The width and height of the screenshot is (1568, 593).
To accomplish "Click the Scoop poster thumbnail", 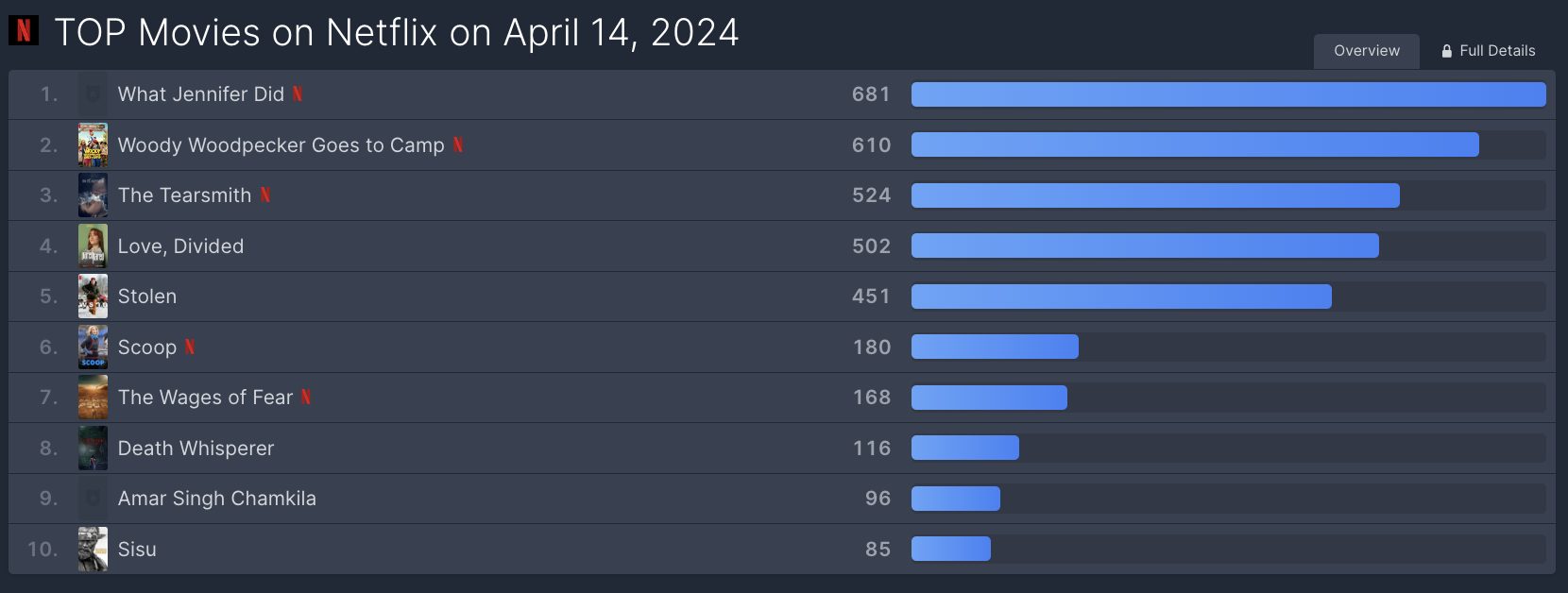I will [93, 347].
